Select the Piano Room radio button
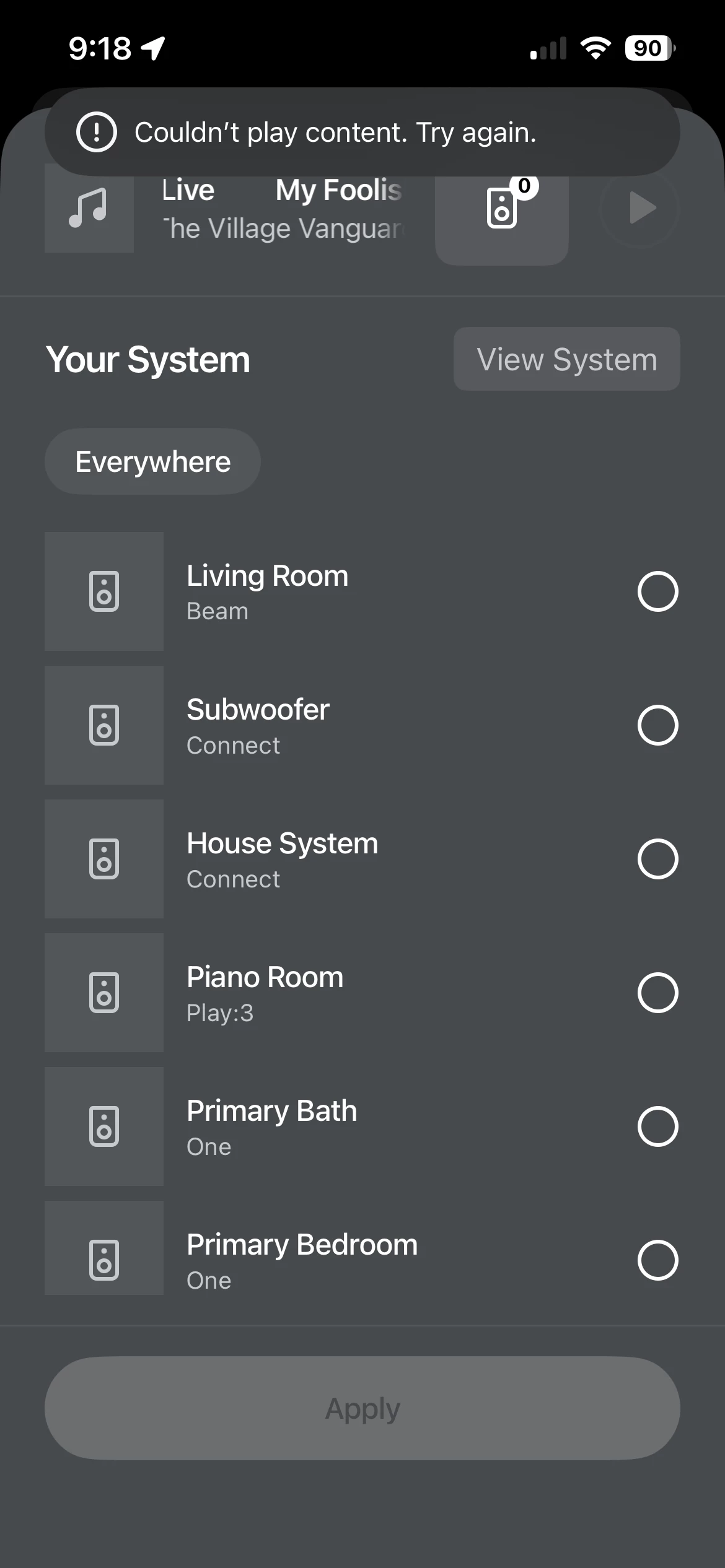The width and height of the screenshot is (725, 1568). tap(657, 993)
